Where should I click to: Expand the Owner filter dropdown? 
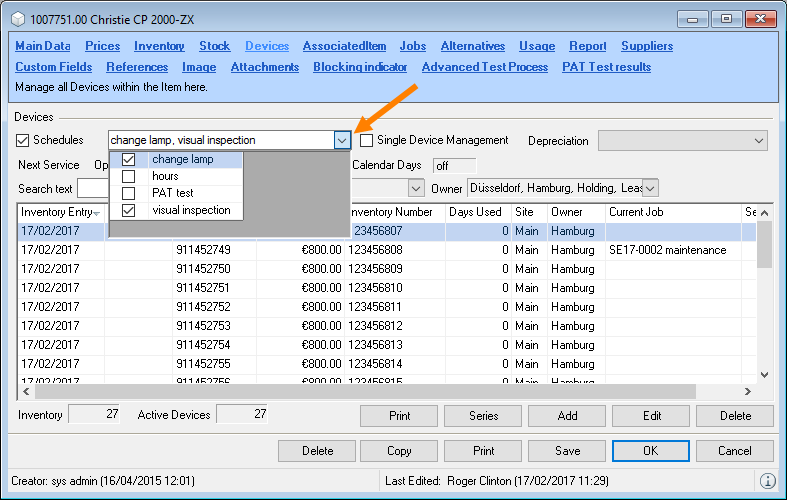650,188
